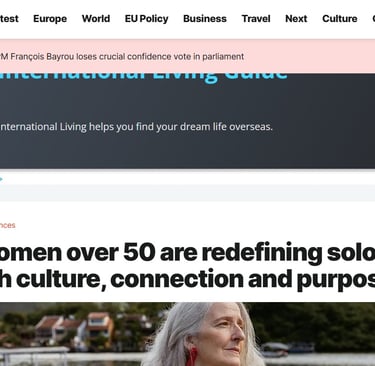Click the Next nav item
Screen dimensions: 375x366
coord(296,19)
